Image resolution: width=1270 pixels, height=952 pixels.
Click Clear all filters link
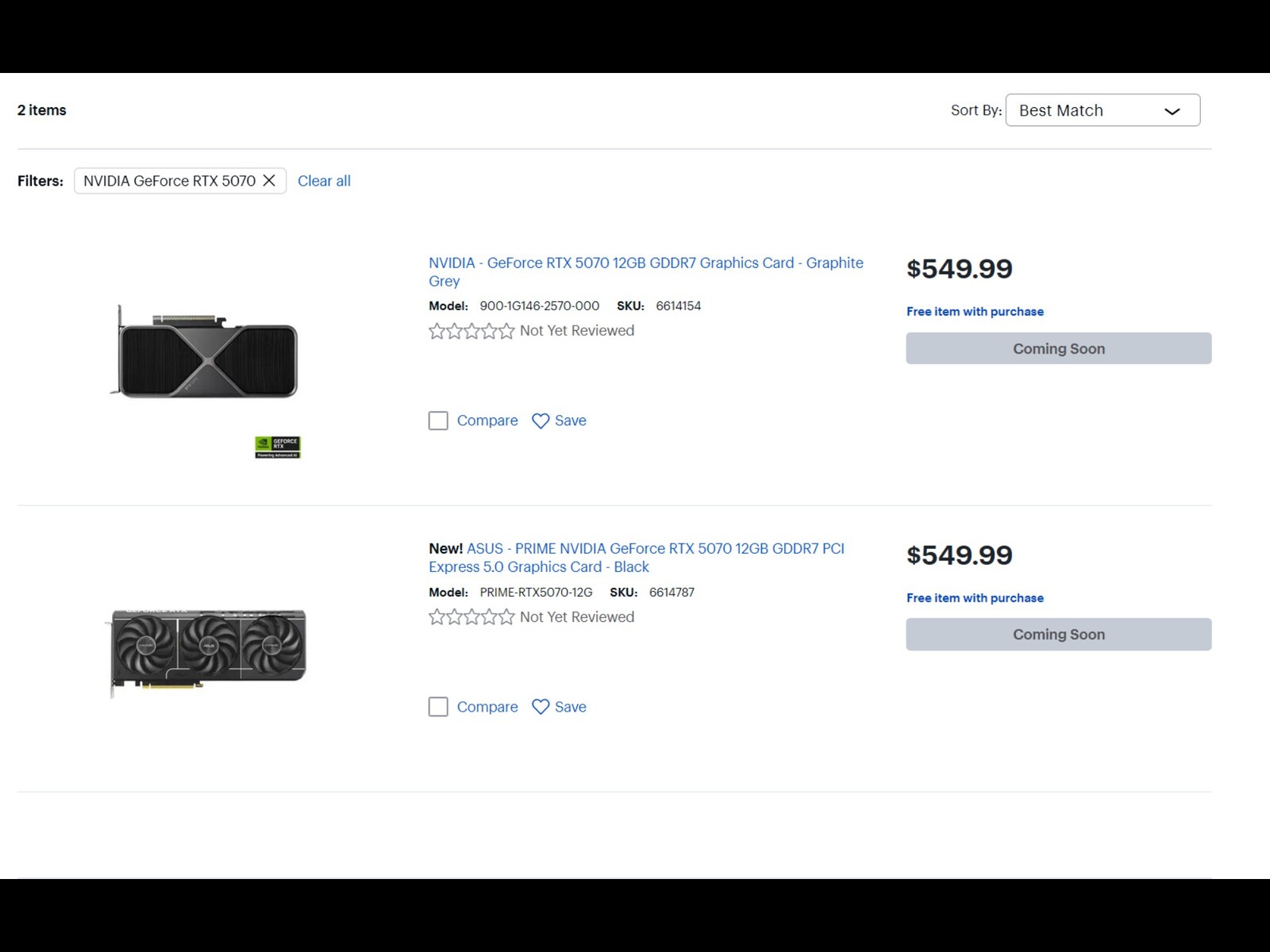(324, 181)
